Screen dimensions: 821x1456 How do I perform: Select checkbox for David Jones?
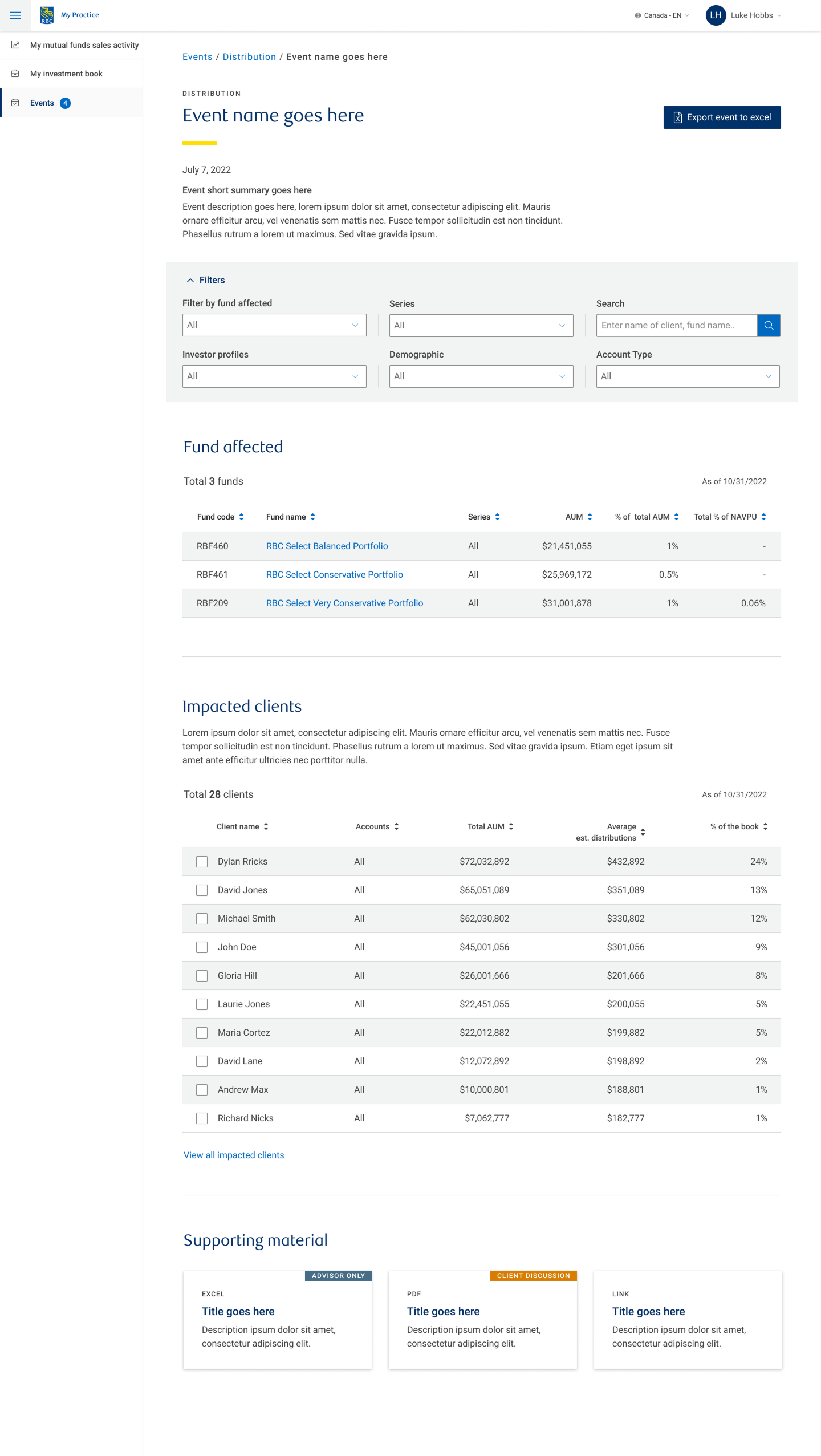(x=202, y=890)
